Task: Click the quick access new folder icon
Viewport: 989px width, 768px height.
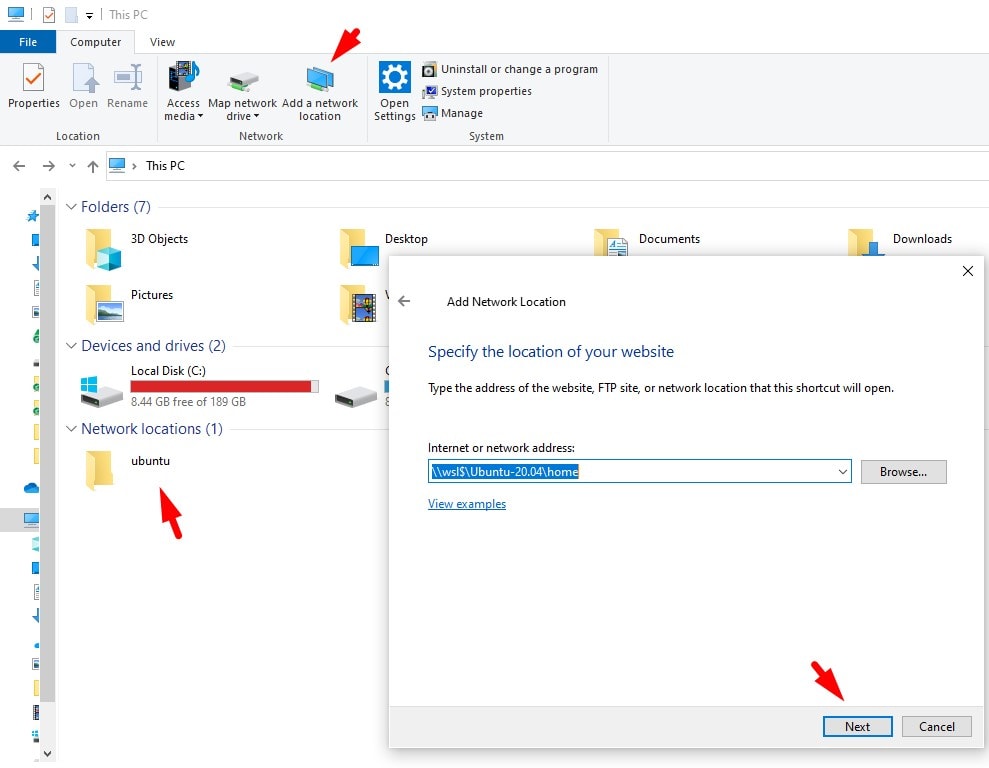Action: point(71,15)
